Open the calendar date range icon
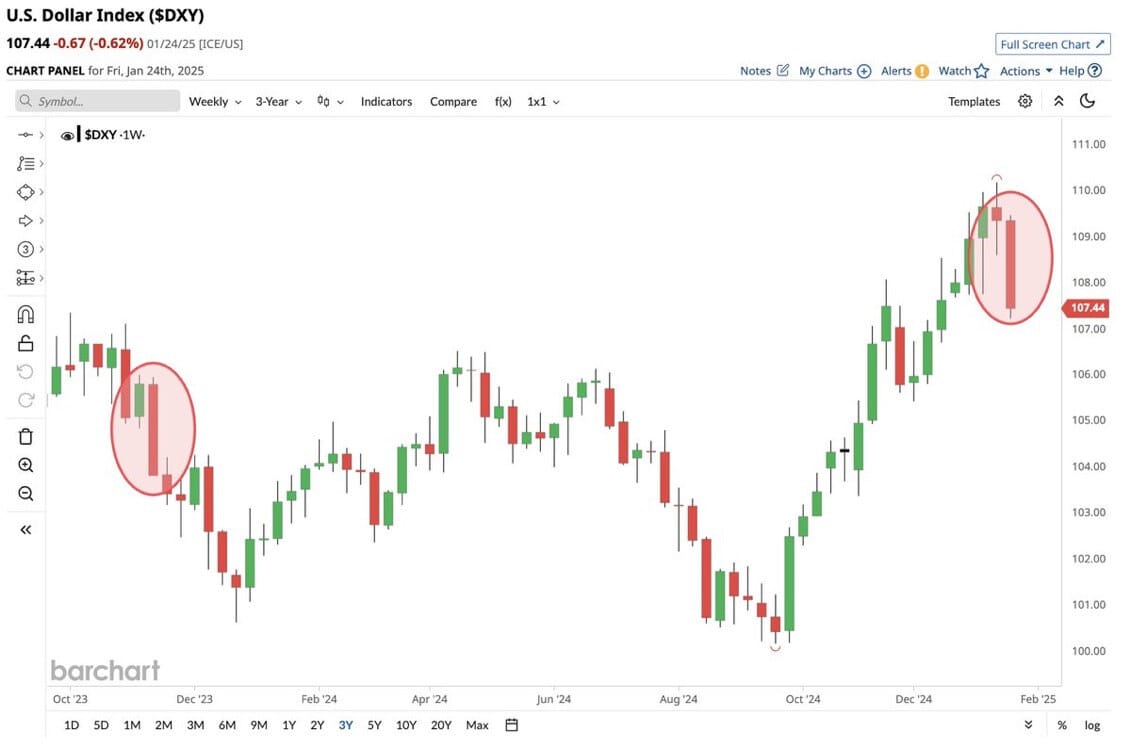 click(511, 725)
